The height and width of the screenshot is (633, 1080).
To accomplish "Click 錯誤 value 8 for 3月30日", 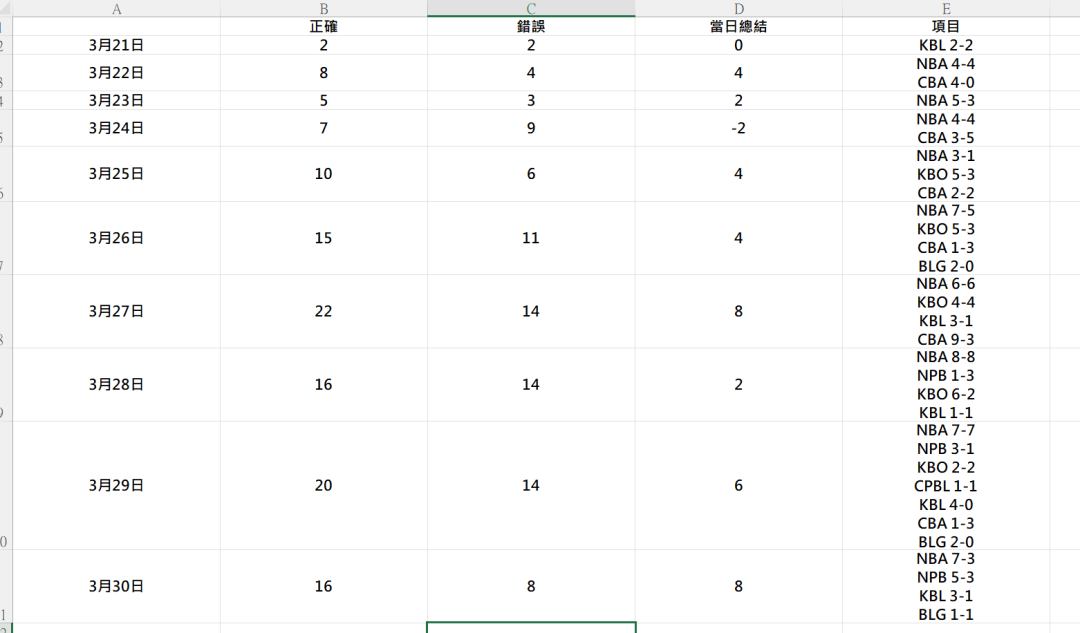I will pyautogui.click(x=531, y=586).
